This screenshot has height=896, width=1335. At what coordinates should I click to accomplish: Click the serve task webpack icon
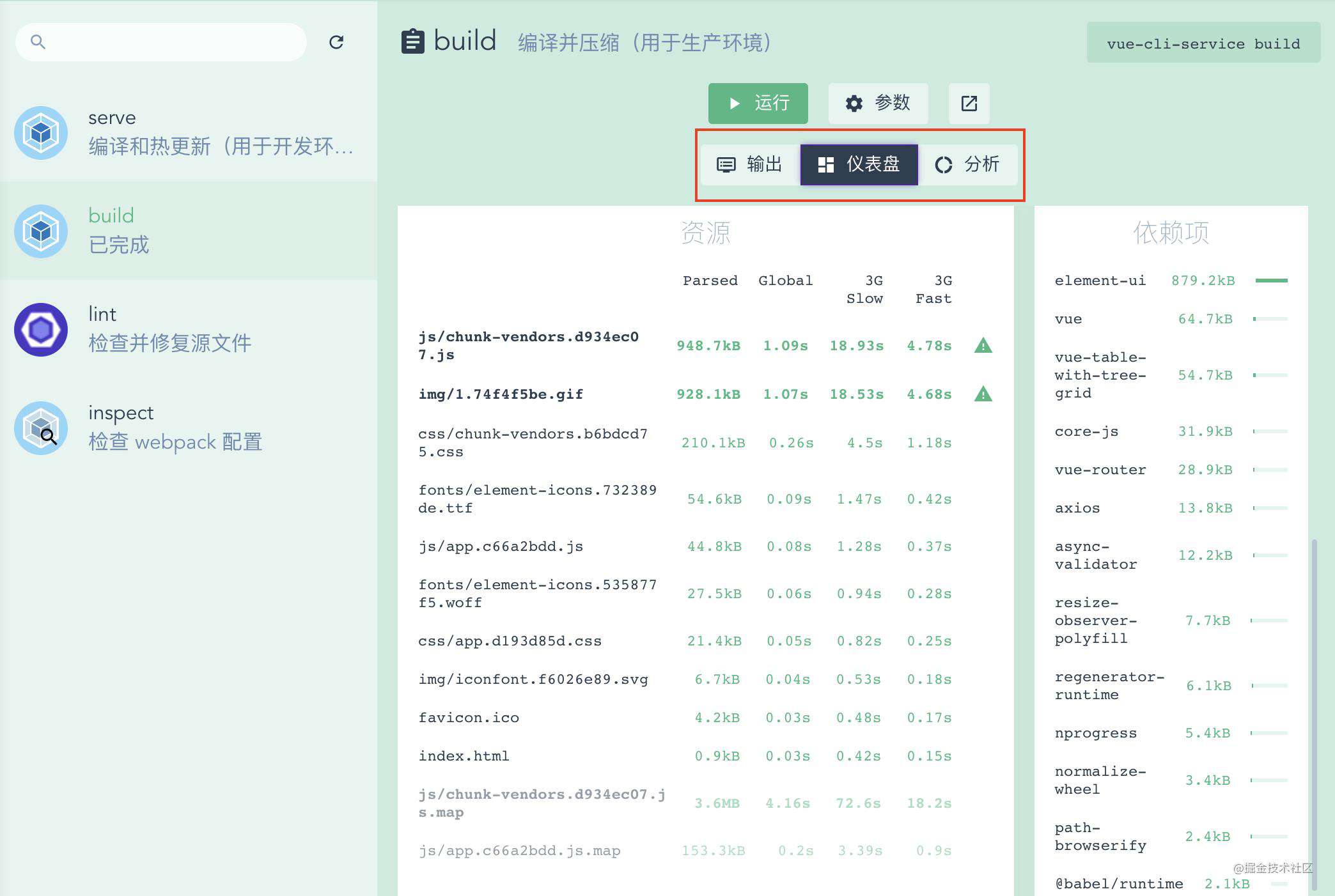[x=41, y=133]
